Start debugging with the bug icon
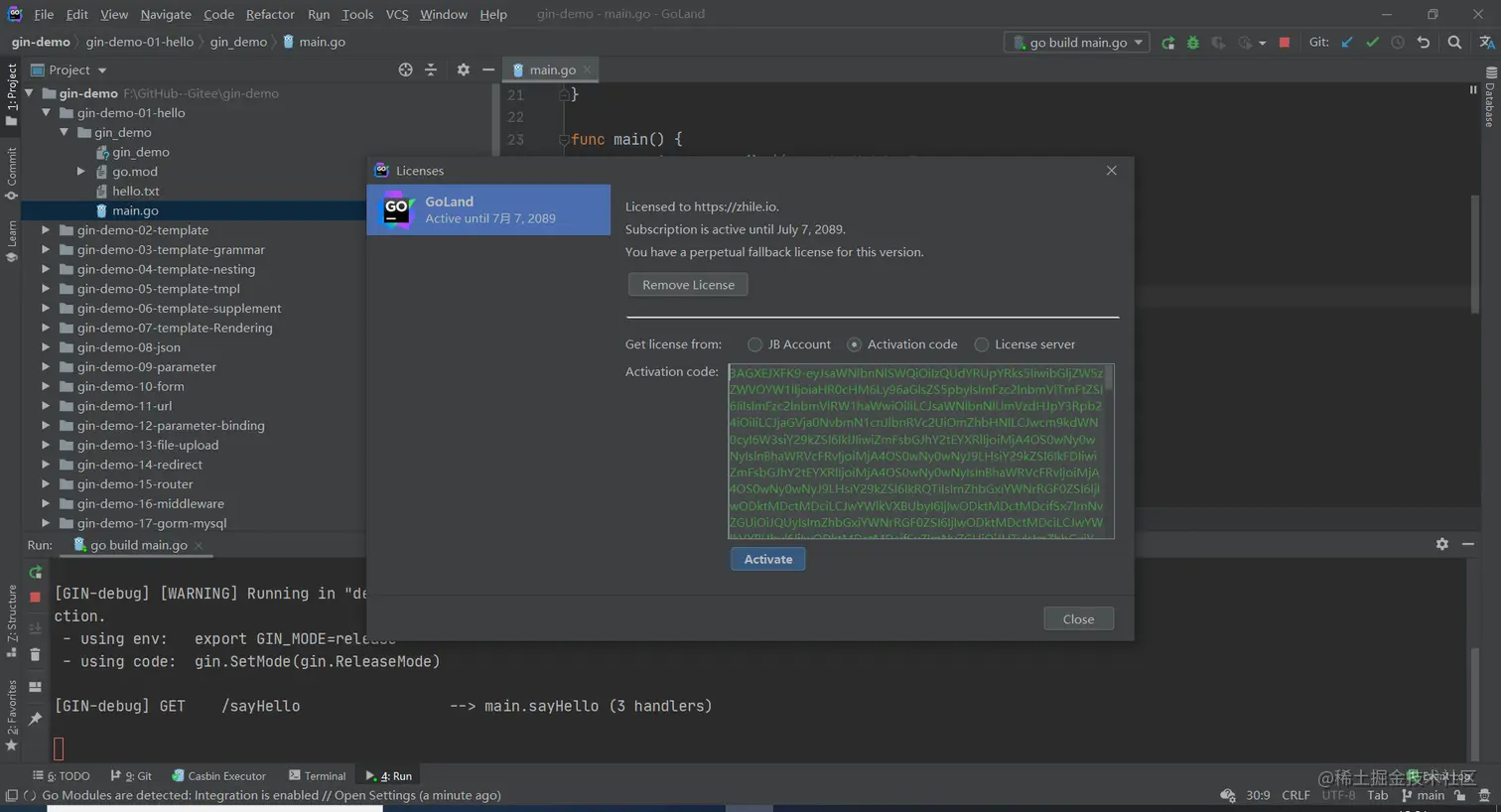 click(x=1193, y=43)
